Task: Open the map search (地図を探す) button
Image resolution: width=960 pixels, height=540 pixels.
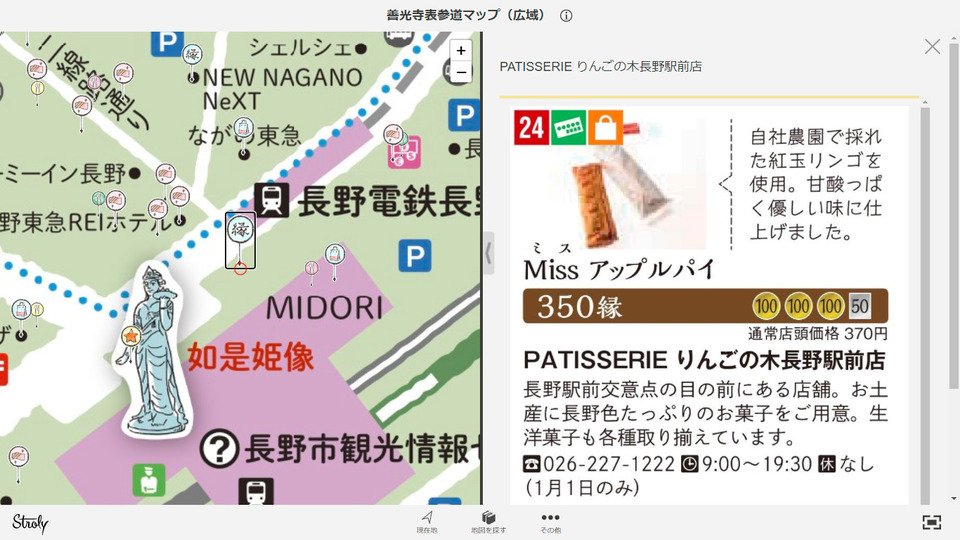Action: coord(488,522)
